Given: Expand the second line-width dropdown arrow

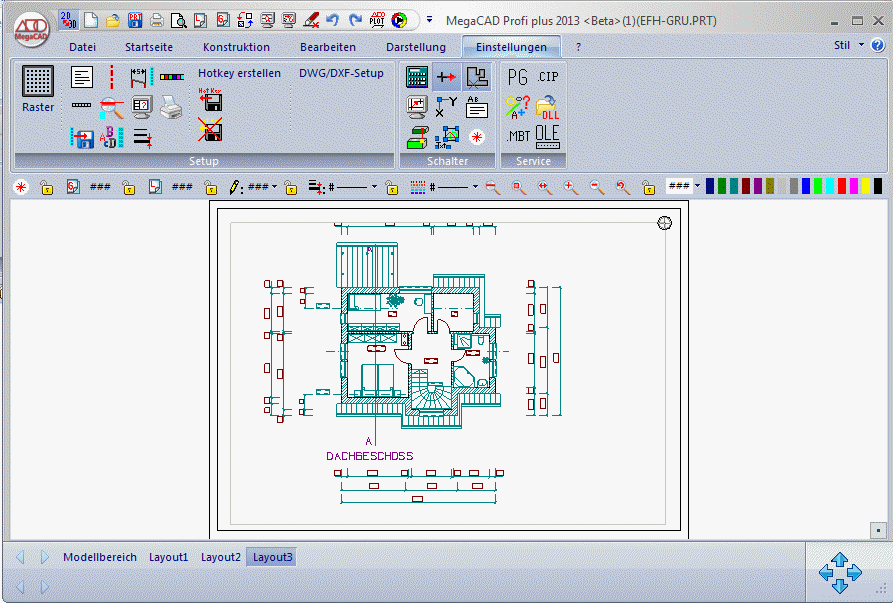Looking at the screenshot, I should pos(475,186).
